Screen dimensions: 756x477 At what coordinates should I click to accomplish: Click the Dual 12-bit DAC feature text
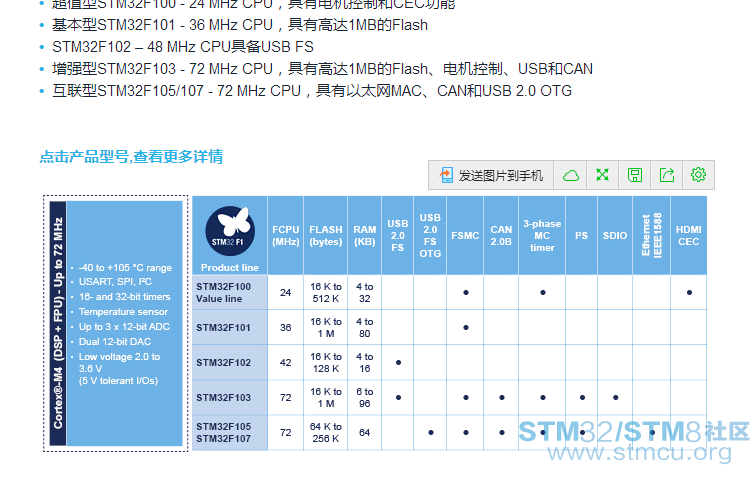point(115,341)
